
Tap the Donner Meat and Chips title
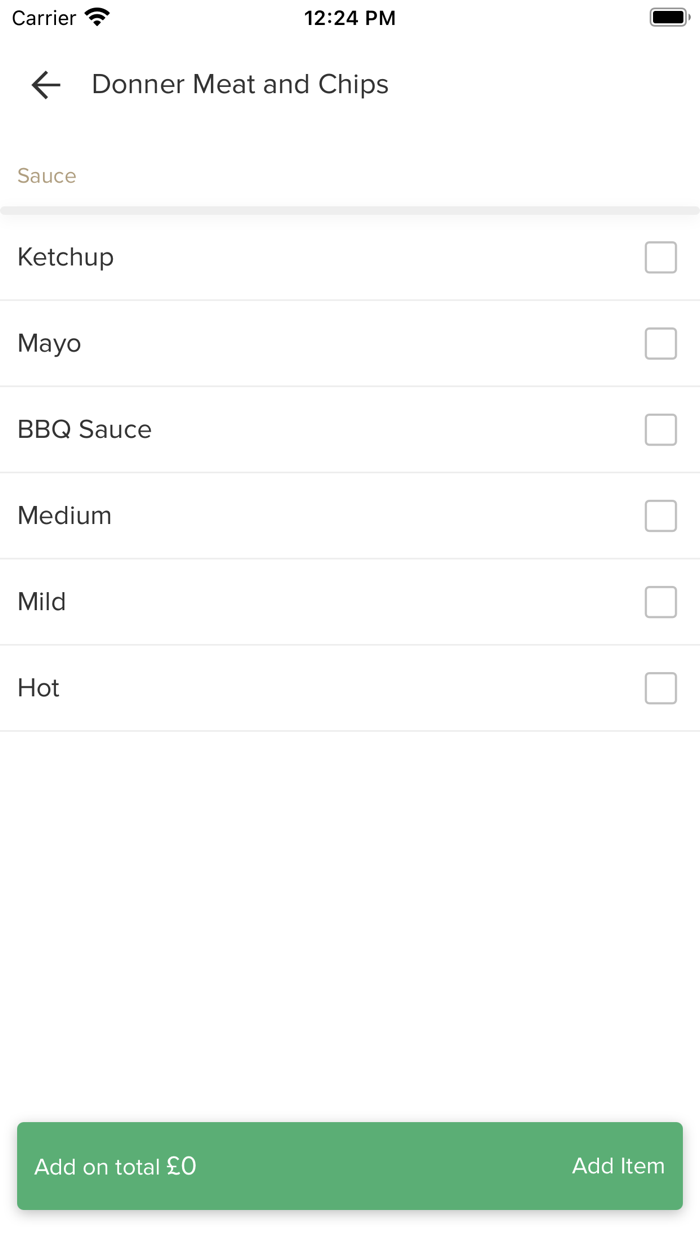240,85
